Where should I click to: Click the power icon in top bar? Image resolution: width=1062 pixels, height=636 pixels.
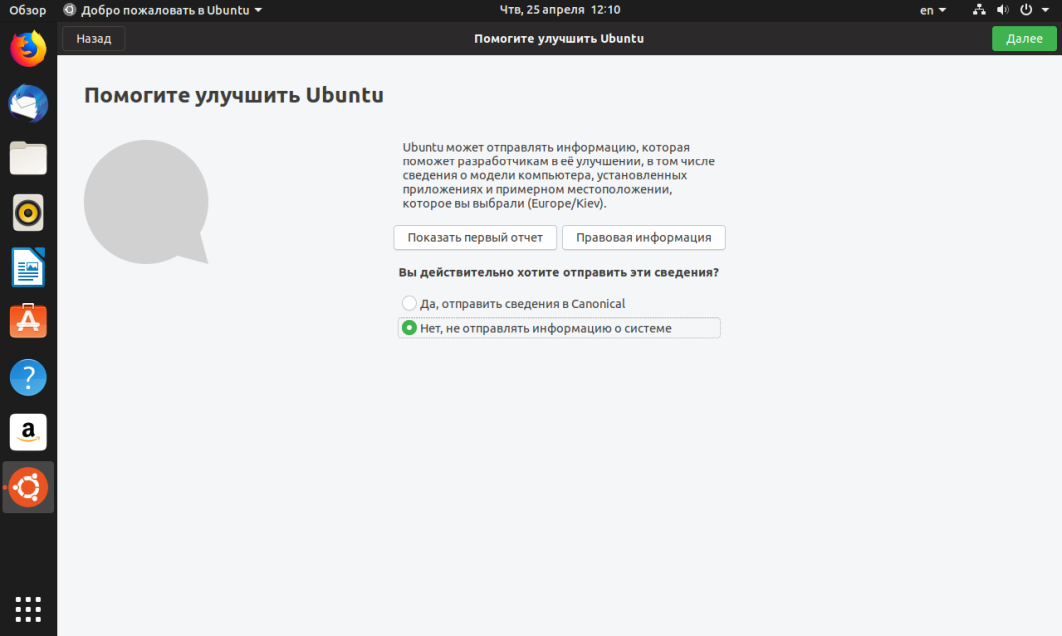(x=1026, y=9)
